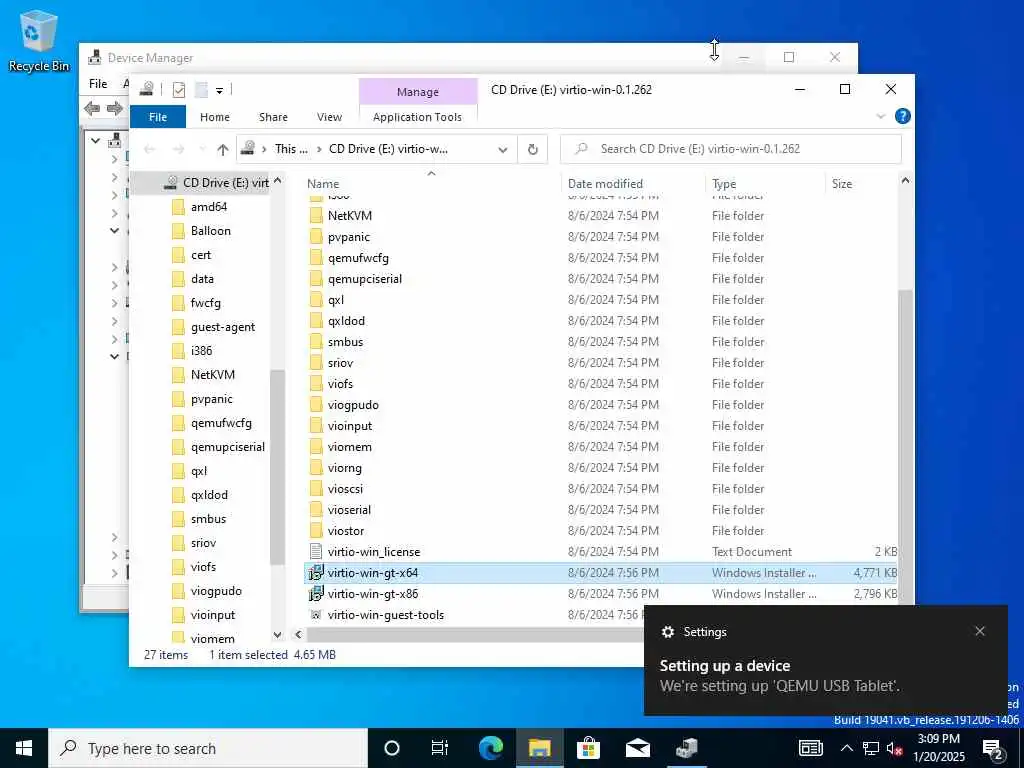
Task: Click the network icon in system tray
Action: 871,748
